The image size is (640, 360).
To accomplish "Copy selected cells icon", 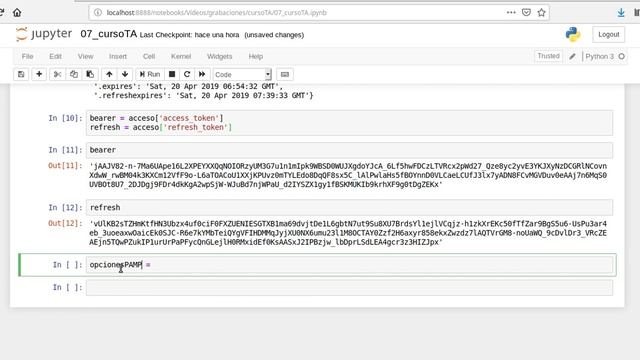I will point(74,74).
